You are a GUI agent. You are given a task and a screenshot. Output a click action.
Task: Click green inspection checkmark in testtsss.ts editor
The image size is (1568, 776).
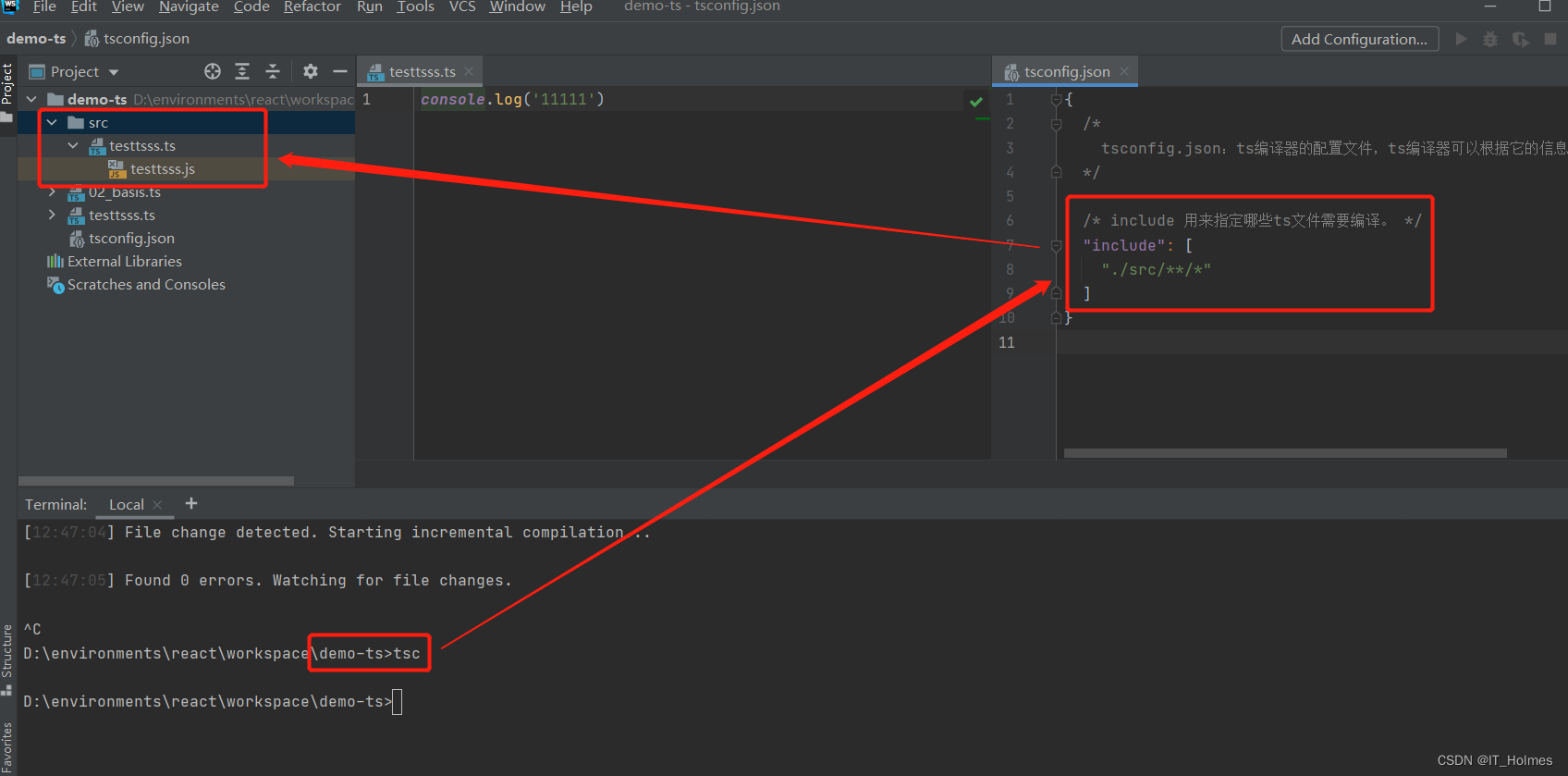pyautogui.click(x=976, y=101)
